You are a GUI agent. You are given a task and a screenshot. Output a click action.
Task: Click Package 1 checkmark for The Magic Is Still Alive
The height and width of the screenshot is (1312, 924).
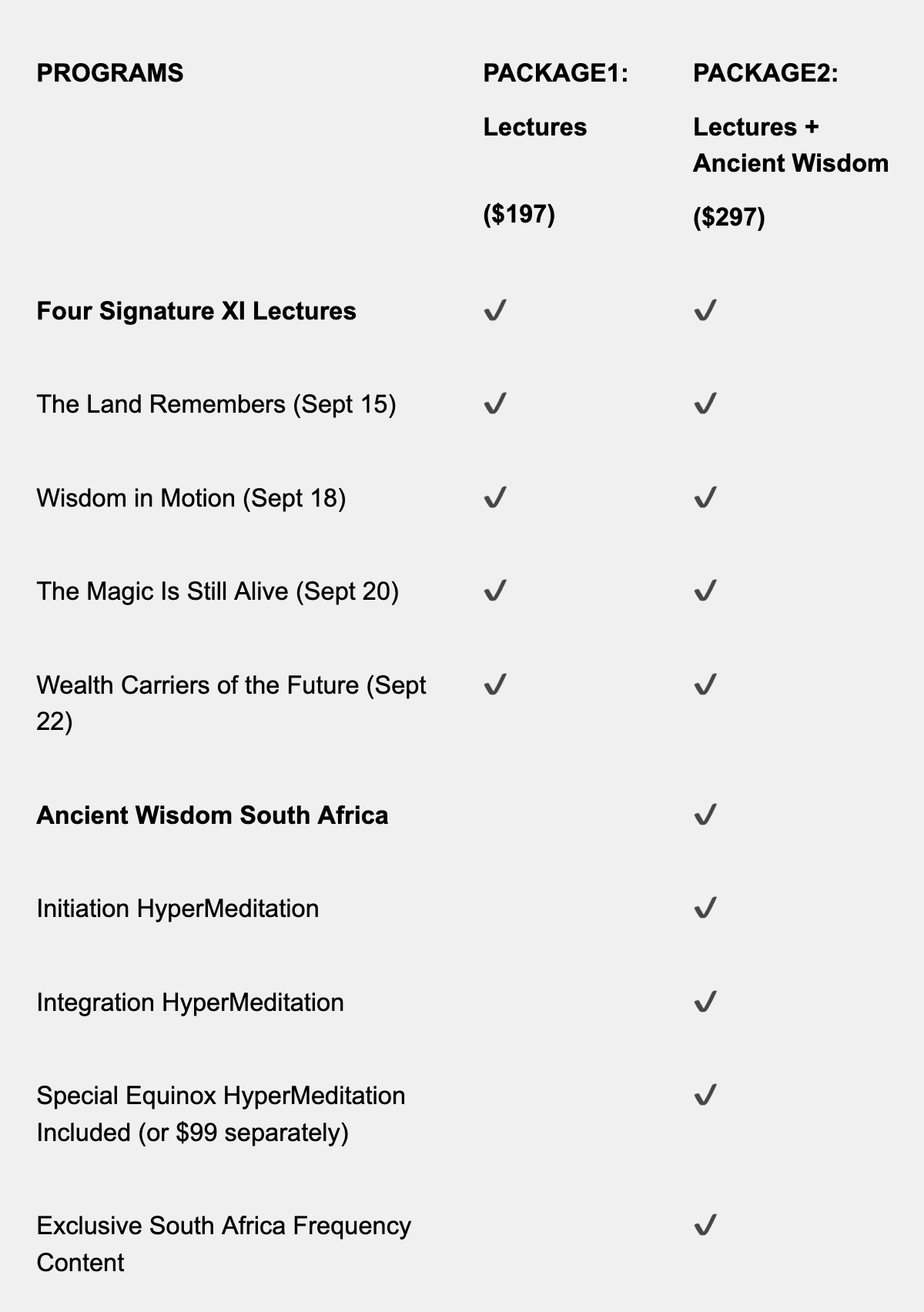click(495, 591)
